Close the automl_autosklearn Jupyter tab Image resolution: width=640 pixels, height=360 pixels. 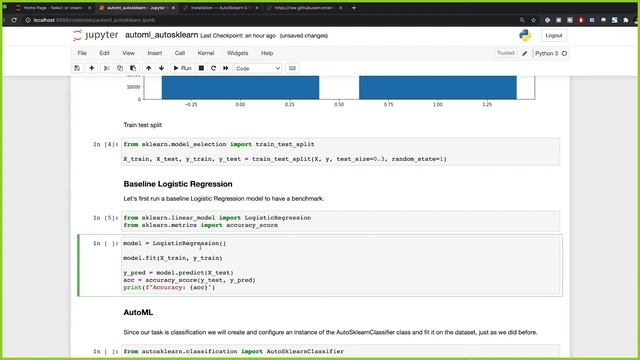point(173,8)
